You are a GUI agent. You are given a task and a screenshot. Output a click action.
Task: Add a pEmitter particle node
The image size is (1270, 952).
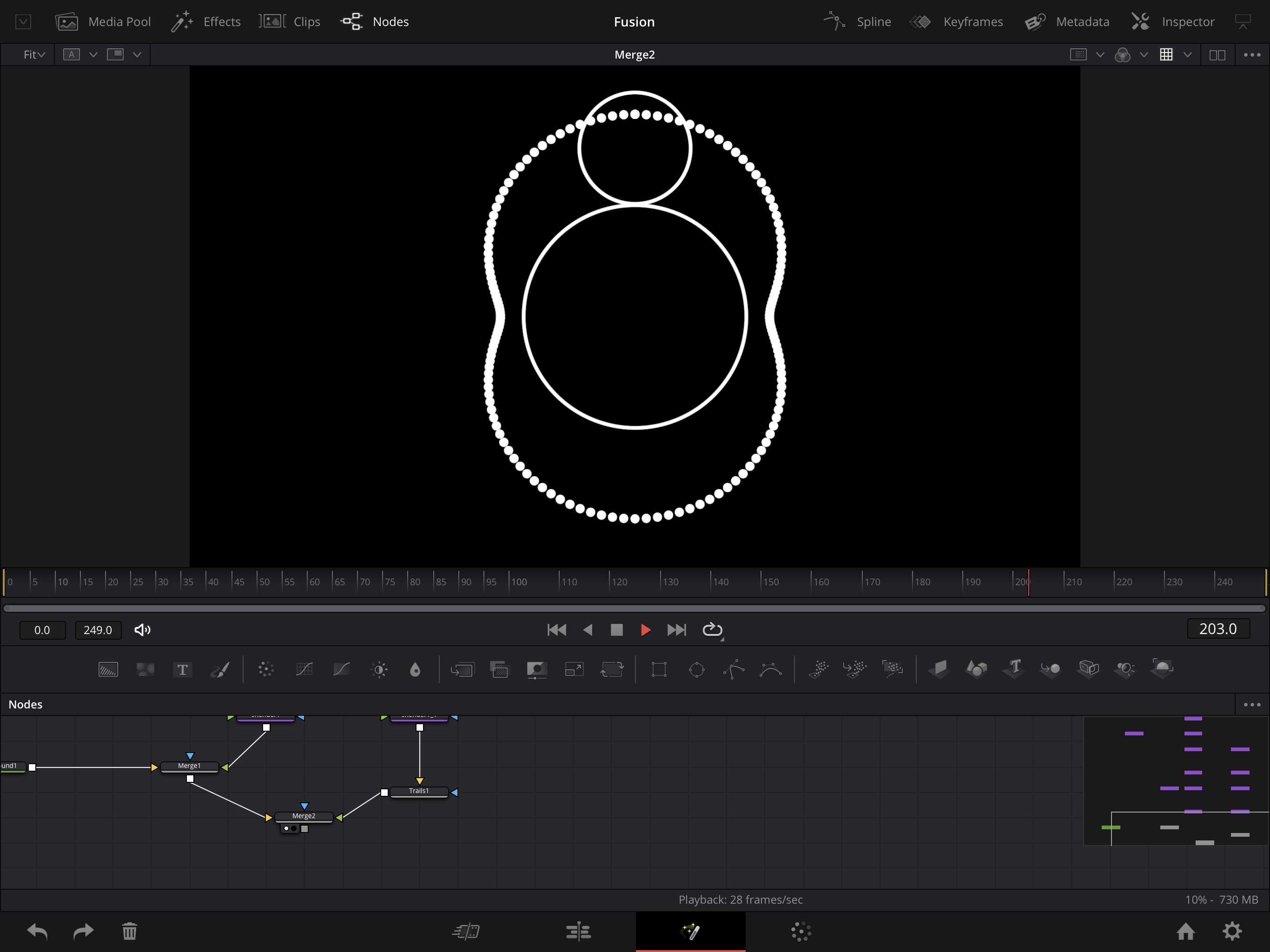tap(819, 669)
